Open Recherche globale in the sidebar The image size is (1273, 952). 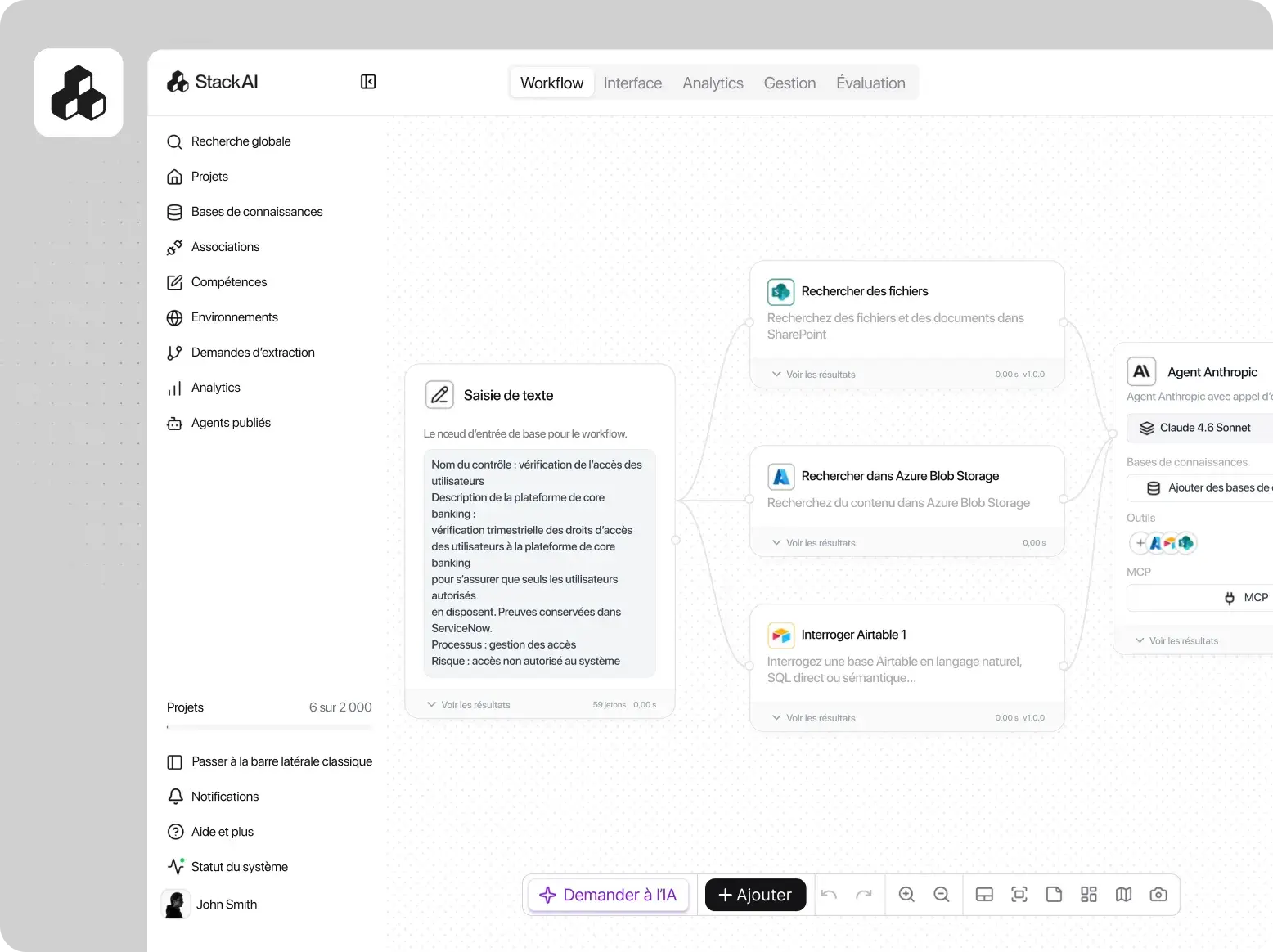229,141
